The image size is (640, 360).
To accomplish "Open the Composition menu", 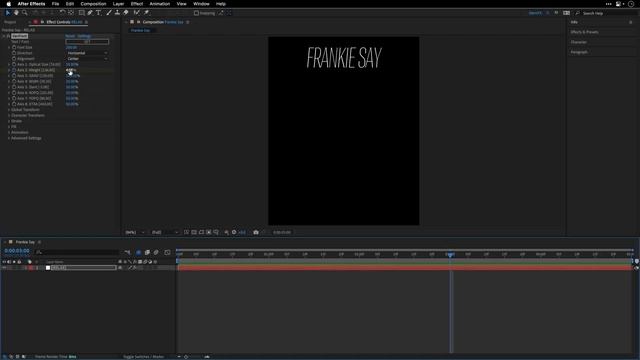I will coord(93,4).
